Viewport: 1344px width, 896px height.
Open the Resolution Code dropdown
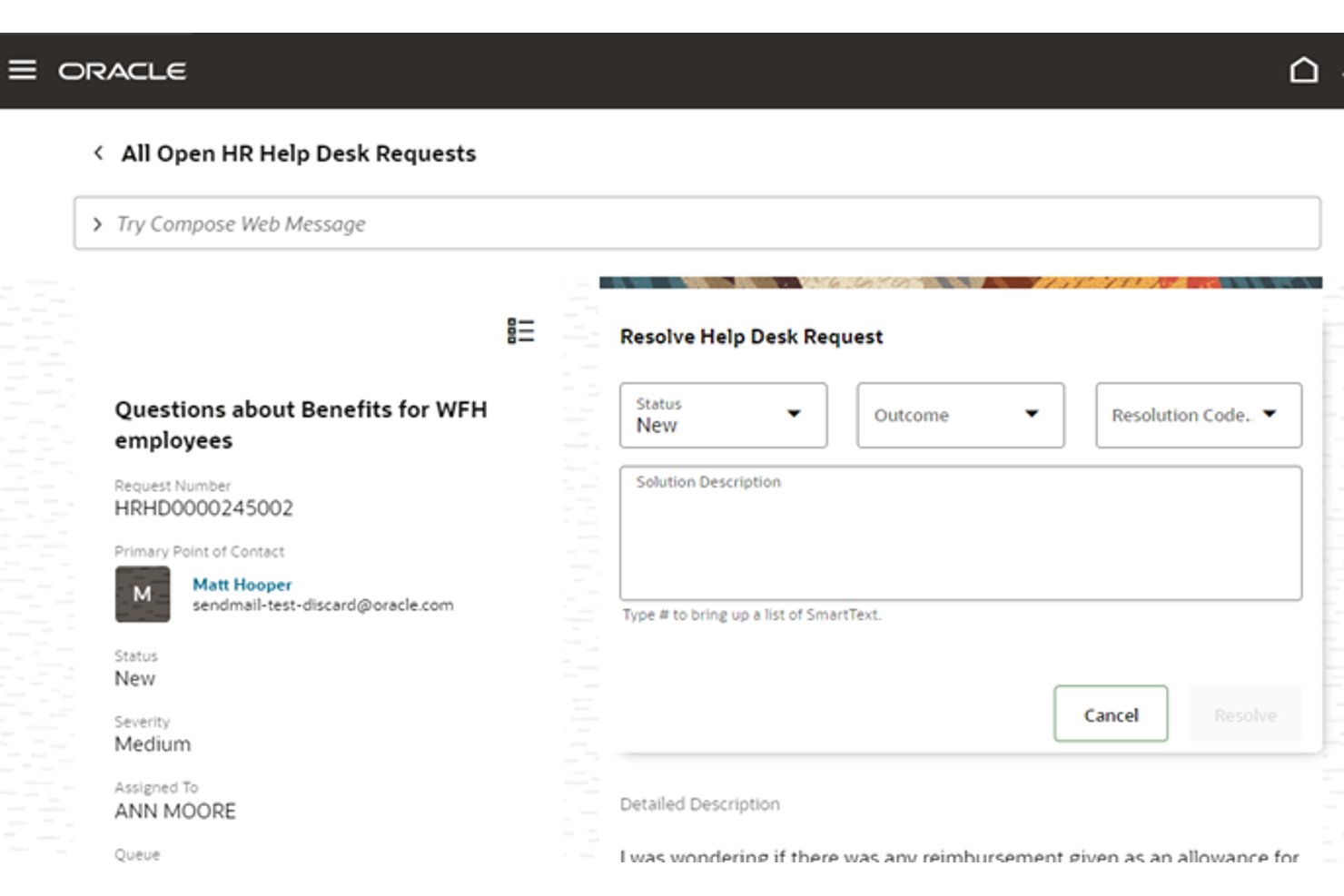point(1199,415)
